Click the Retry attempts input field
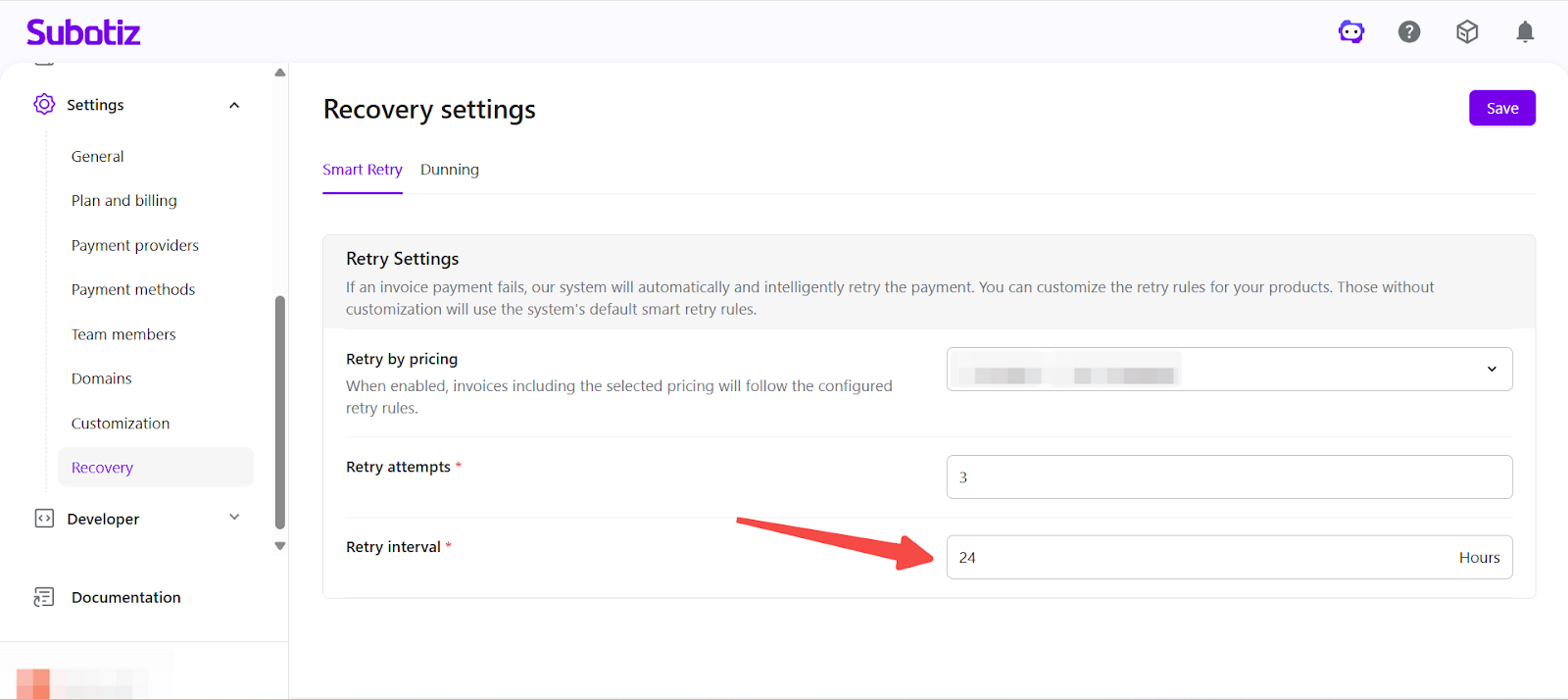Image resolution: width=1568 pixels, height=700 pixels. coord(1229,477)
